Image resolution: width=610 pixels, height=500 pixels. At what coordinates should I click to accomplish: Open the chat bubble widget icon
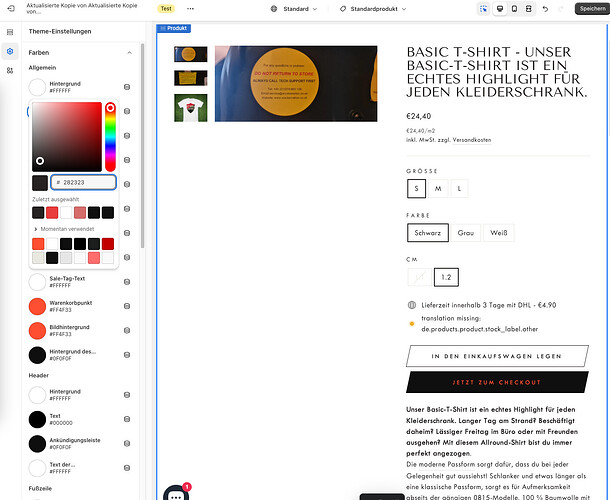pyautogui.click(x=176, y=493)
